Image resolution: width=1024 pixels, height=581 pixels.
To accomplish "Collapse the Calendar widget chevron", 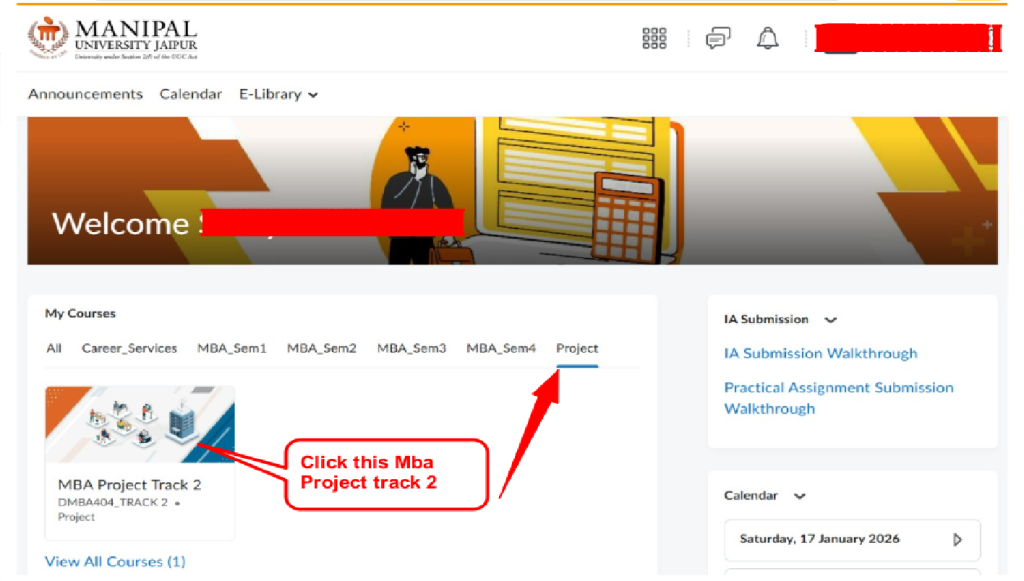I will (799, 496).
